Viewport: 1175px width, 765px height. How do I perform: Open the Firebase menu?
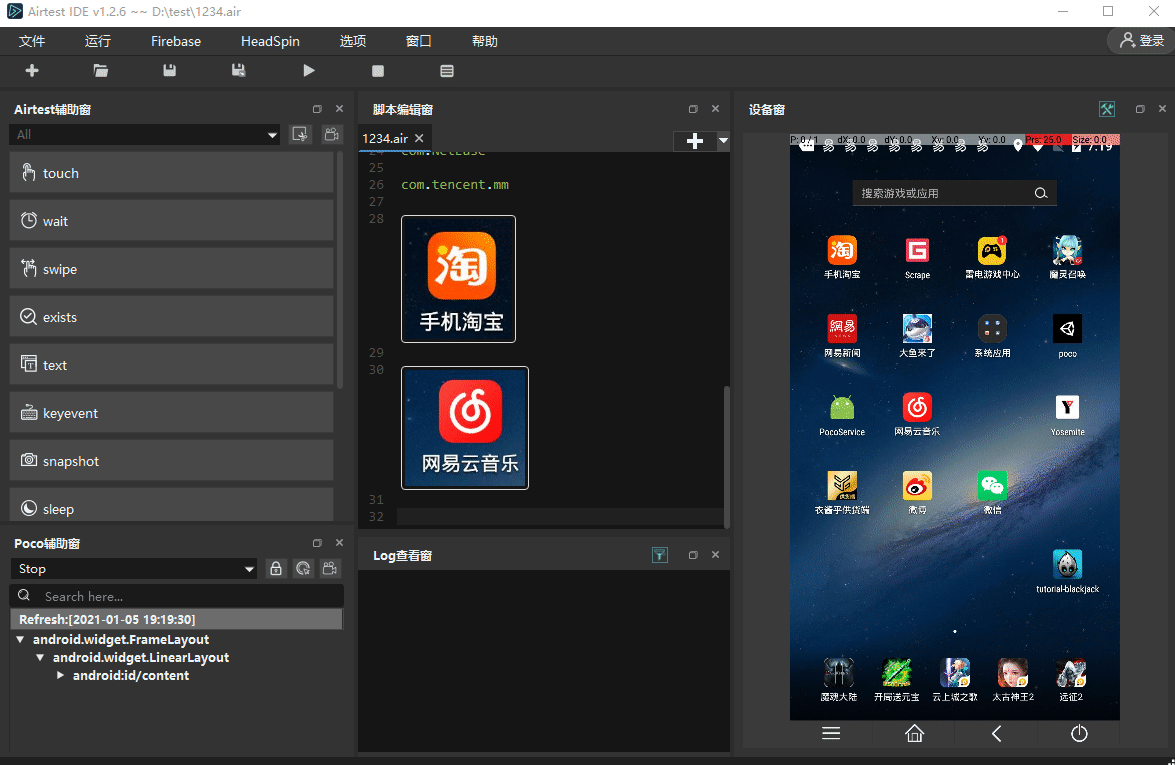point(176,41)
